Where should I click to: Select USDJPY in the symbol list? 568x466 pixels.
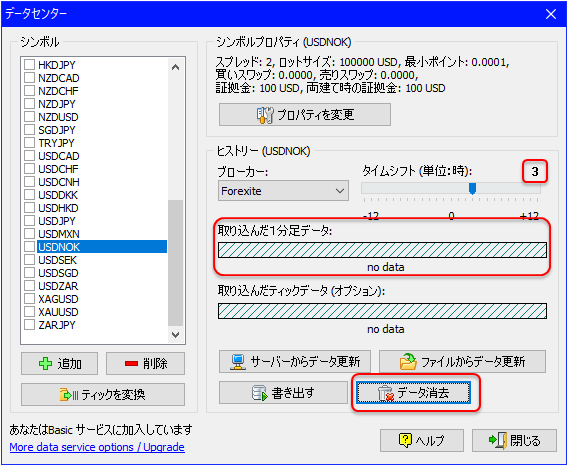[x=57, y=221]
